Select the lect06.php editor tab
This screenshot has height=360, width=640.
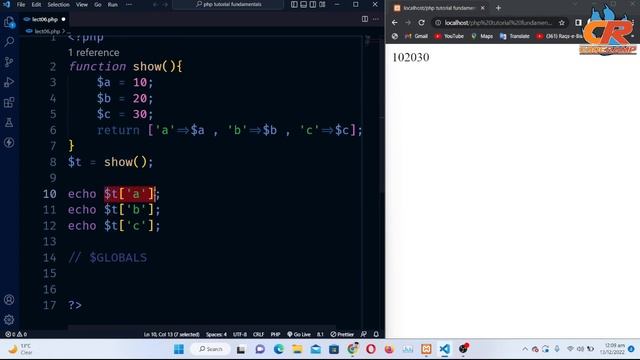coord(44,19)
